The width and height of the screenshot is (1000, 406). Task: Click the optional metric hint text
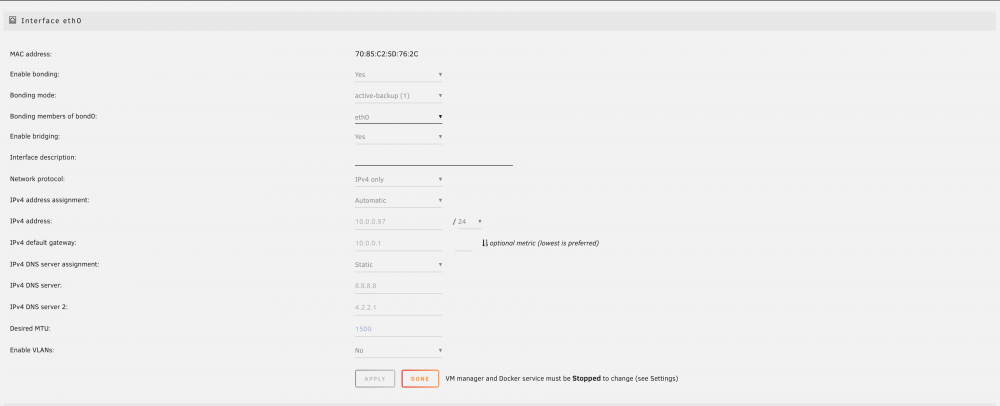click(544, 243)
